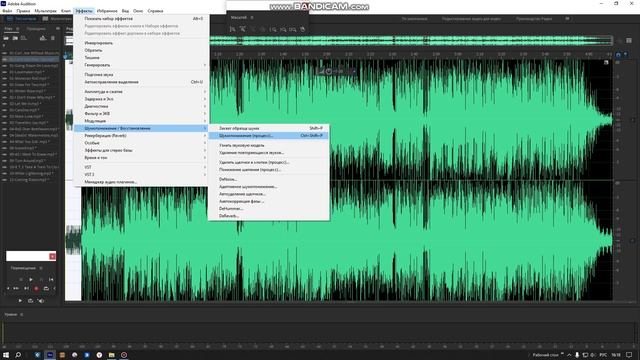Open the Мультитрек menu
Image resolution: width=640 pixels, height=360 pixels.
pyautogui.click(x=45, y=11)
